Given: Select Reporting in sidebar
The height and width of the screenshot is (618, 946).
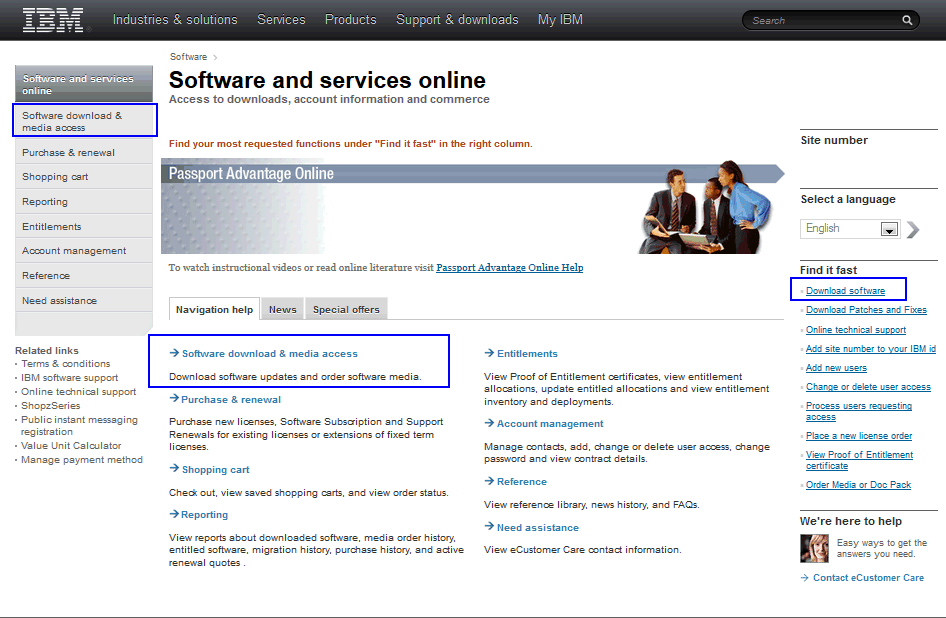Looking at the screenshot, I should click(x=84, y=202).
